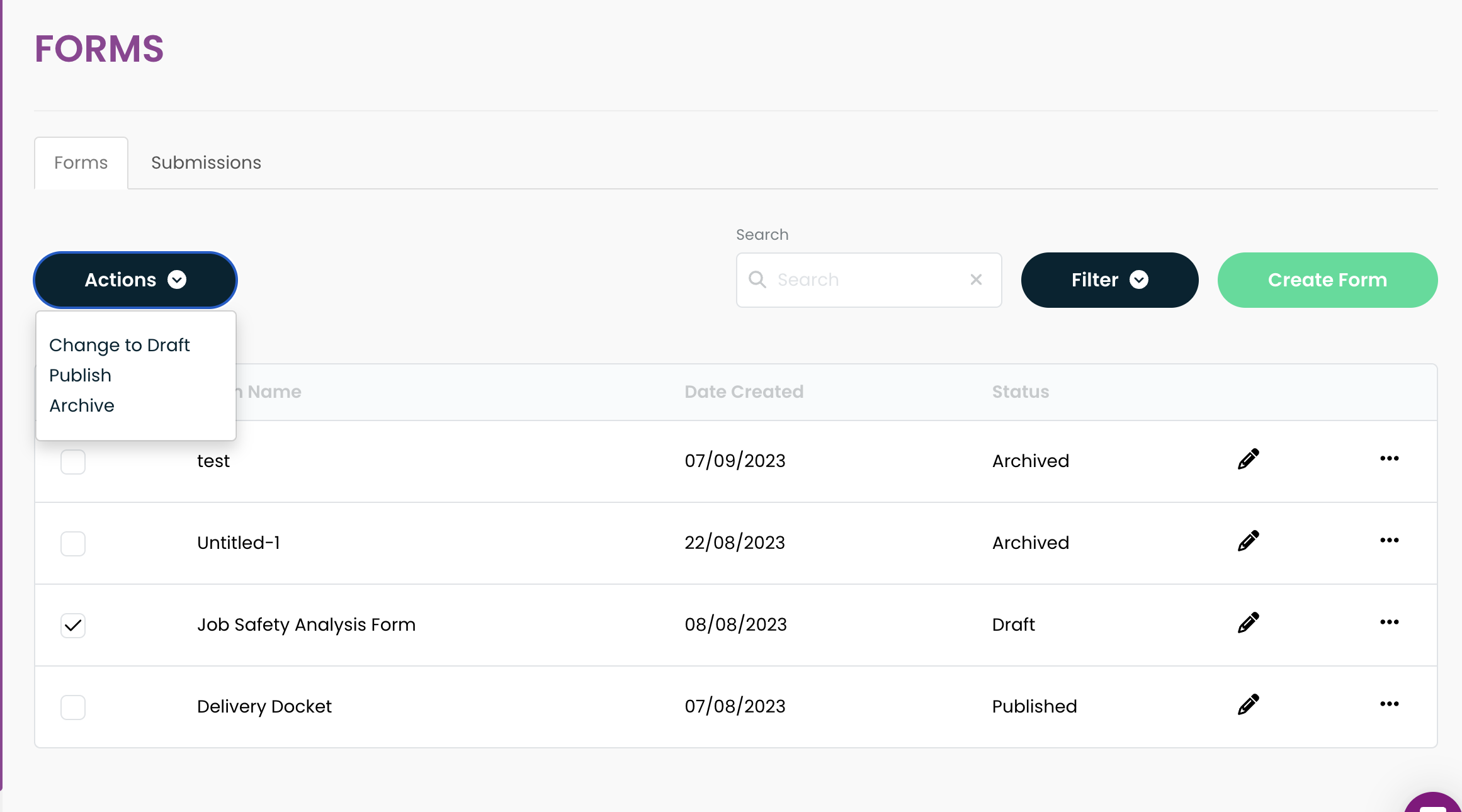Clear search with the X icon
This screenshot has height=812, width=1462.
tap(976, 279)
